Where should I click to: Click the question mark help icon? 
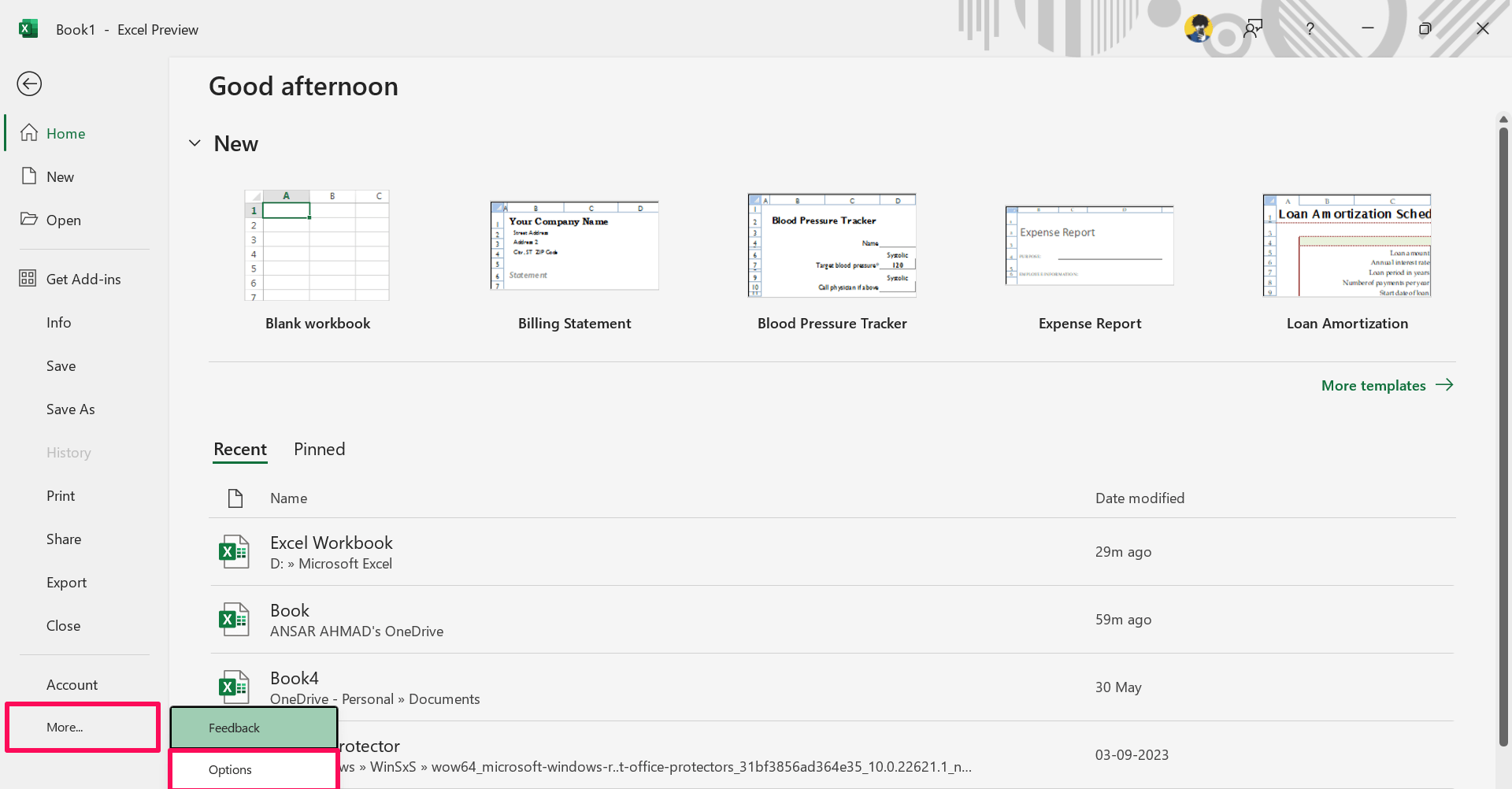click(x=1310, y=29)
